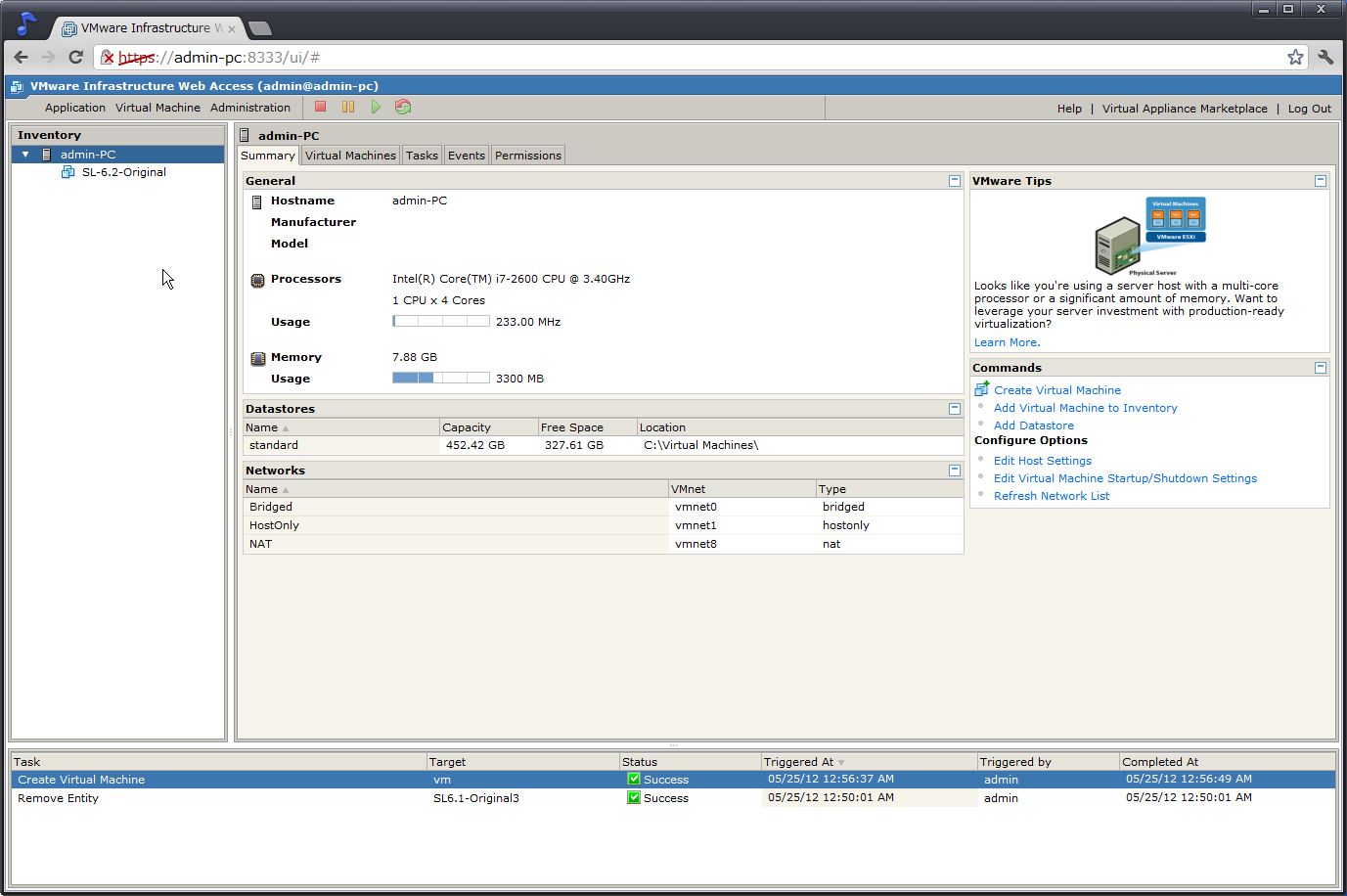
Task: Click the memory usage bar
Action: click(441, 378)
